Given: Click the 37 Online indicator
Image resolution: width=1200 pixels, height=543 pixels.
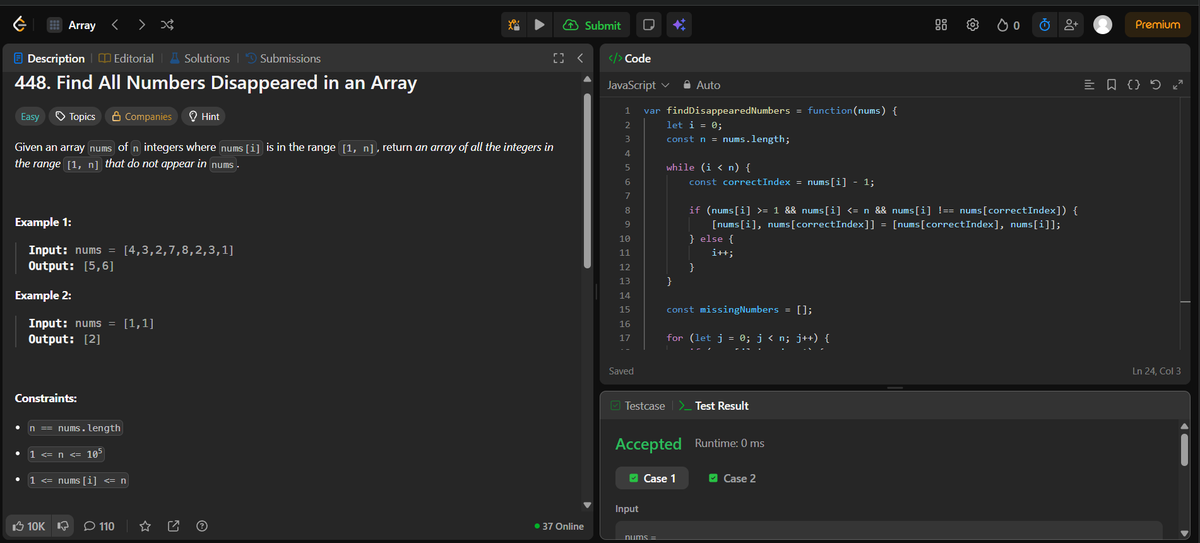Looking at the screenshot, I should (x=560, y=526).
